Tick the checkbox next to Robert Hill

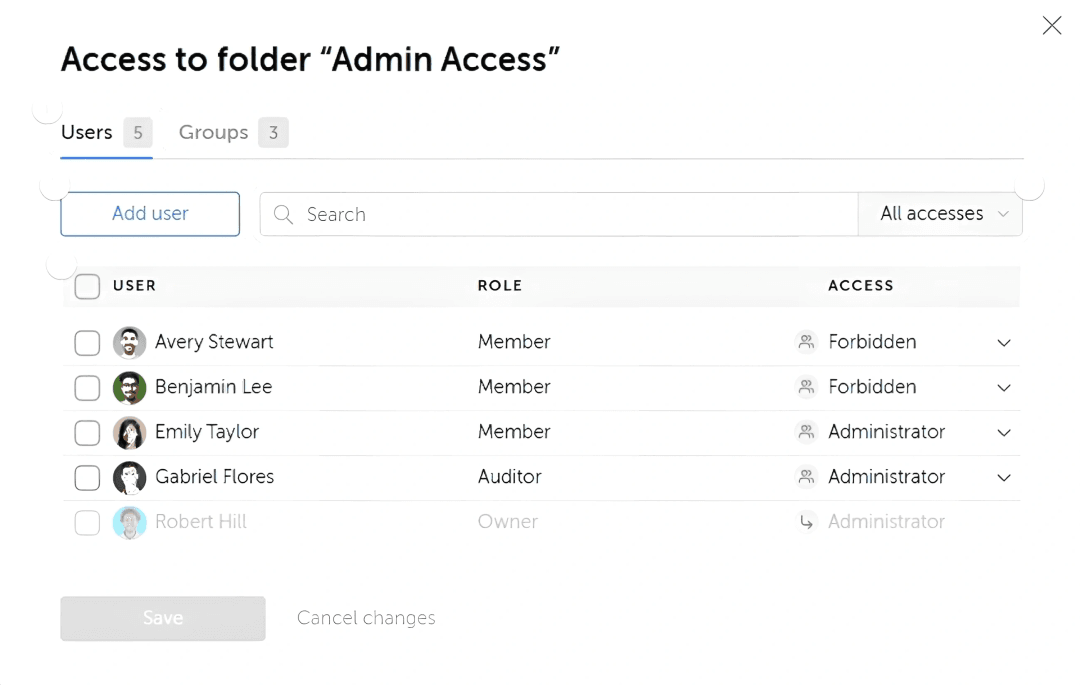point(87,523)
